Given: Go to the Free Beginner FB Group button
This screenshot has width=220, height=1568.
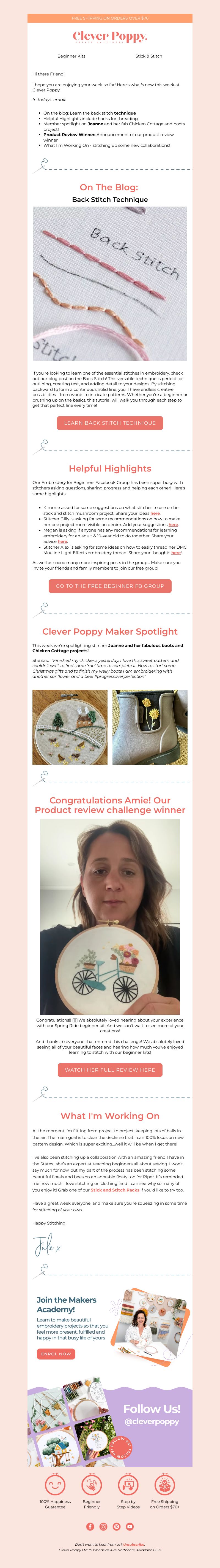Looking at the screenshot, I should tap(110, 586).
